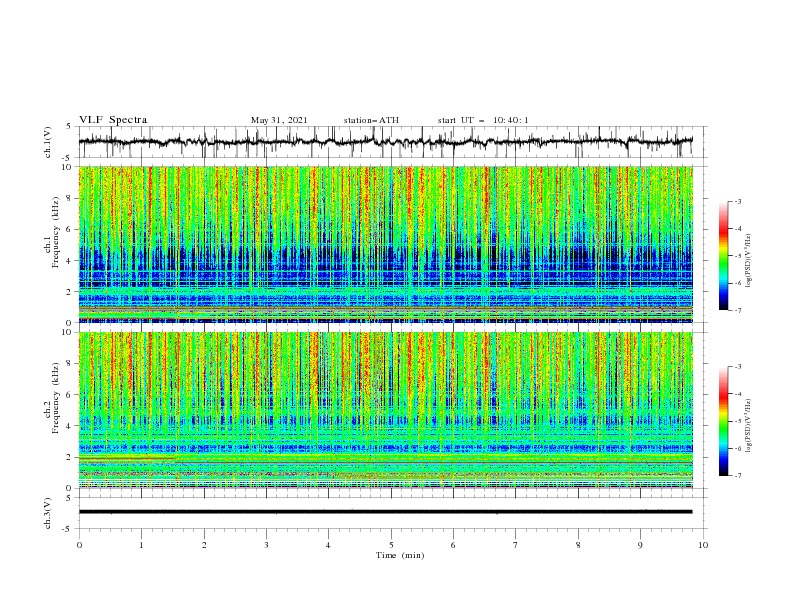The width and height of the screenshot is (792, 612).
Task: Click the ch.3(V) flat trace strip
Action: point(386,512)
